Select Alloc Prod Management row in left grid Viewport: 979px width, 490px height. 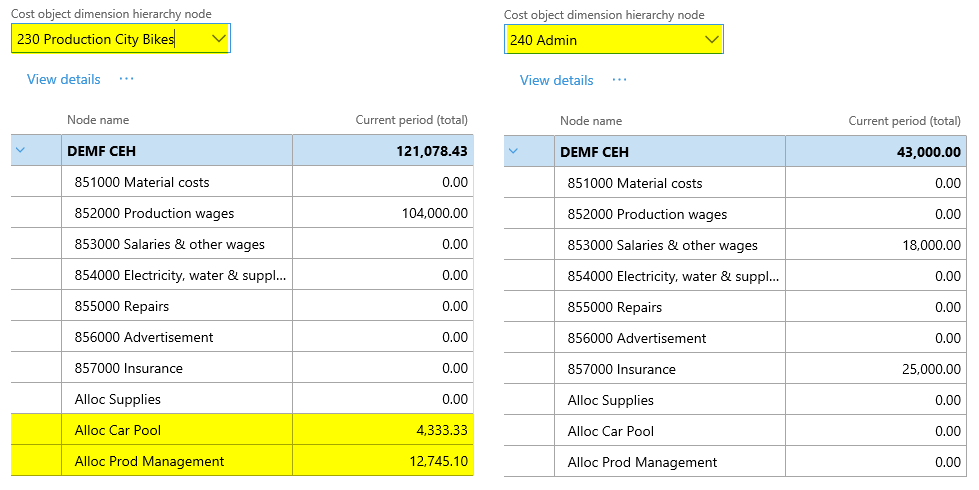coord(149,461)
